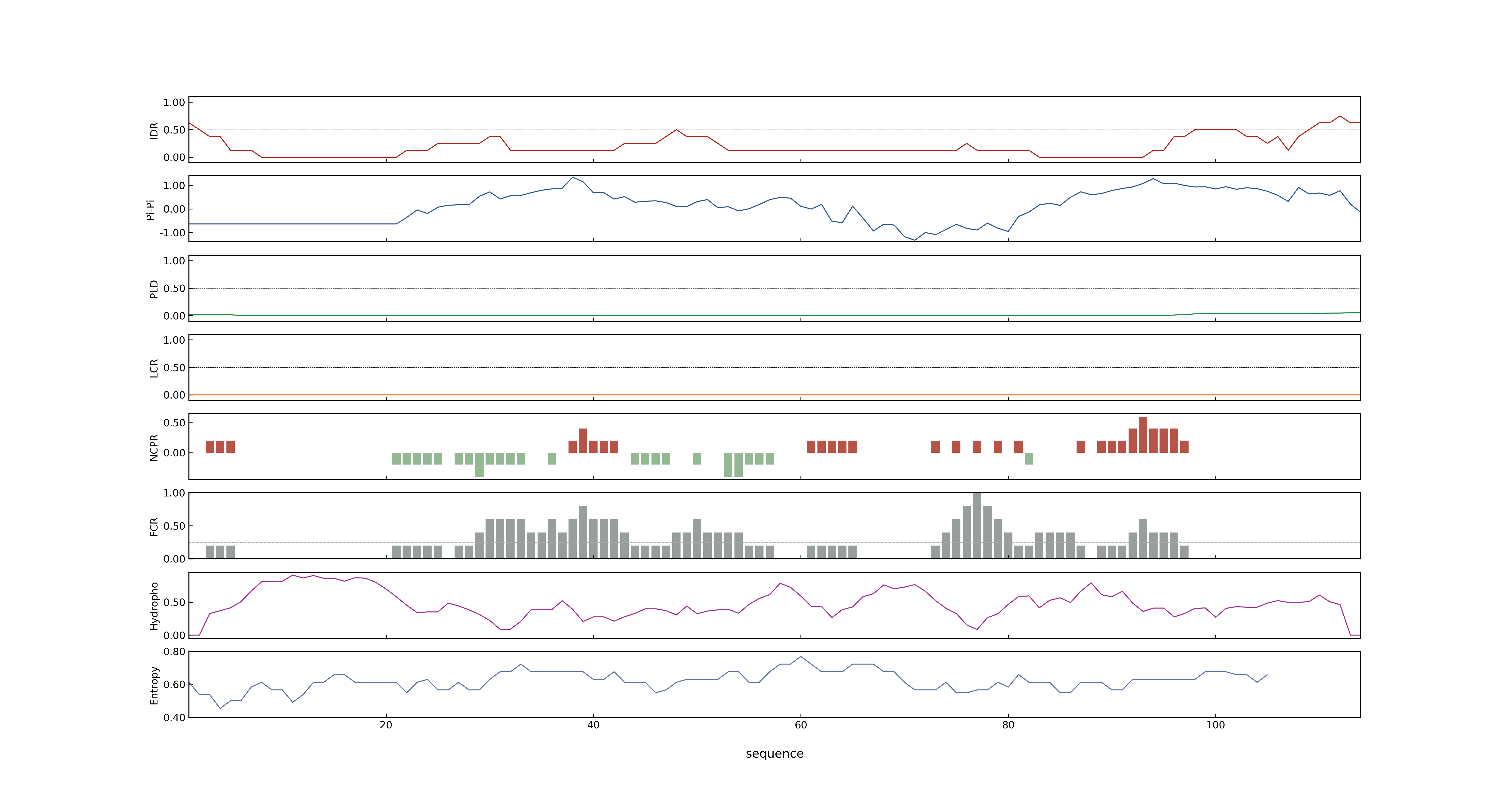Click the LCR y-axis label
Viewport: 1512px width, 806px height.
[154, 368]
